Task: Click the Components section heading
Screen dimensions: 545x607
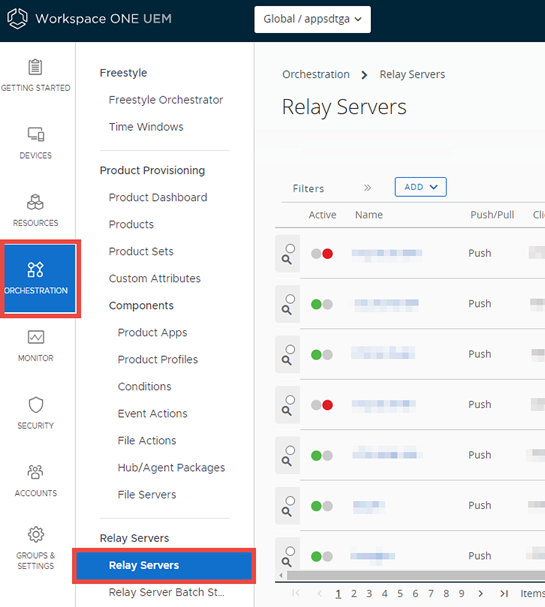Action: (141, 305)
